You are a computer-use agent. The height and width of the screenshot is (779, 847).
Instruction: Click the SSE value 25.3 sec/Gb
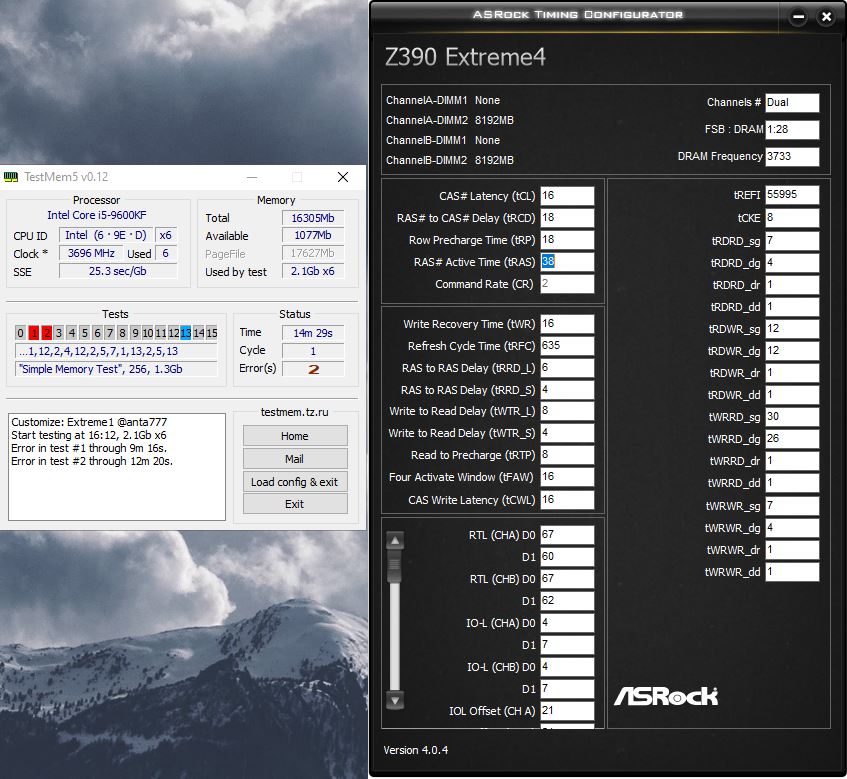tap(118, 271)
